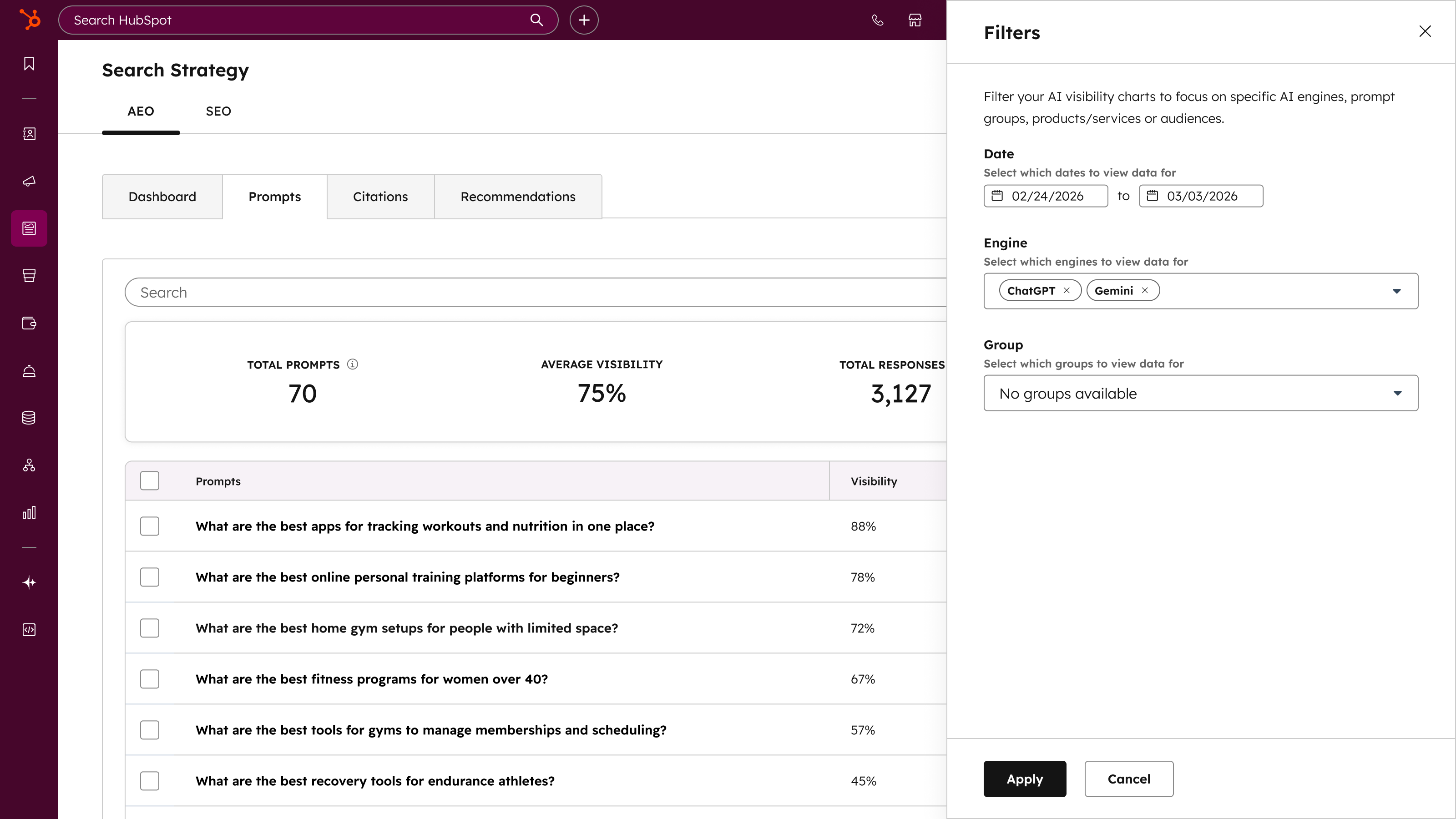Select all prompts via header checkbox
The width and height of the screenshot is (1456, 819).
pyautogui.click(x=149, y=480)
